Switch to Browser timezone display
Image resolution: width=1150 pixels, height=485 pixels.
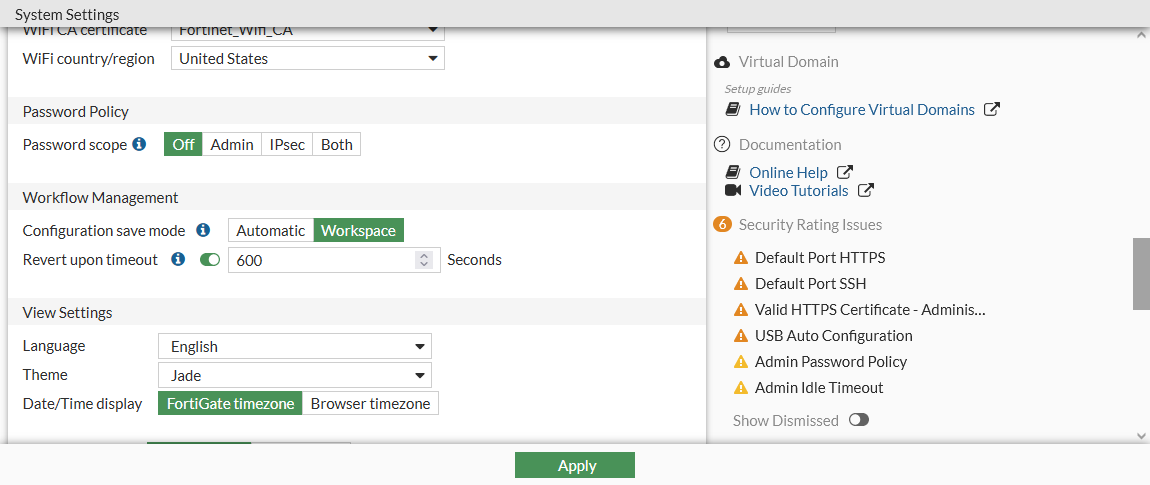(x=370, y=404)
